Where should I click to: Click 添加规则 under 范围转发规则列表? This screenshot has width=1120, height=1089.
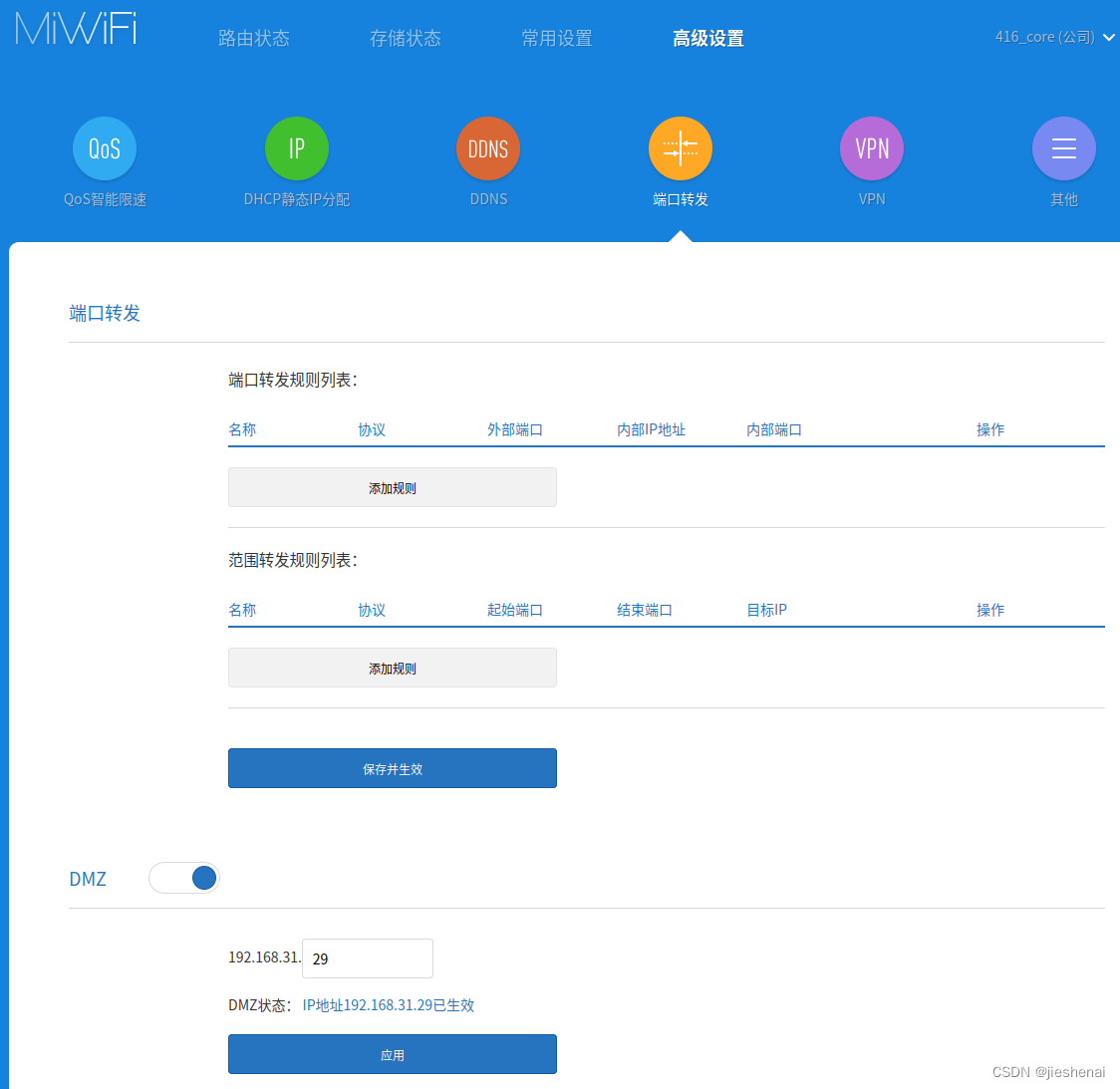tap(393, 668)
